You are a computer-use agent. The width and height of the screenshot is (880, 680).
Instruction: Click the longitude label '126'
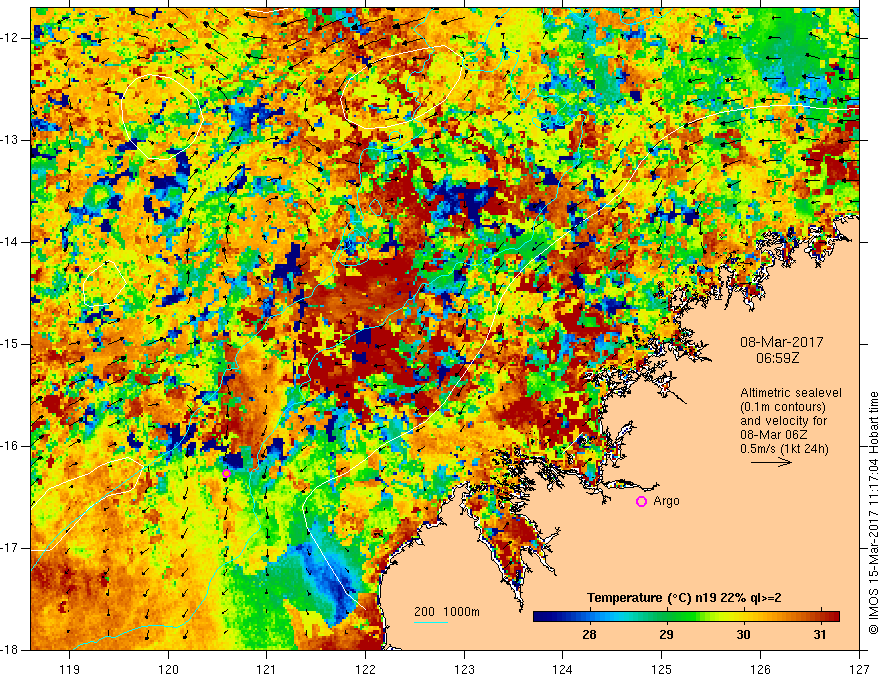(x=760, y=669)
